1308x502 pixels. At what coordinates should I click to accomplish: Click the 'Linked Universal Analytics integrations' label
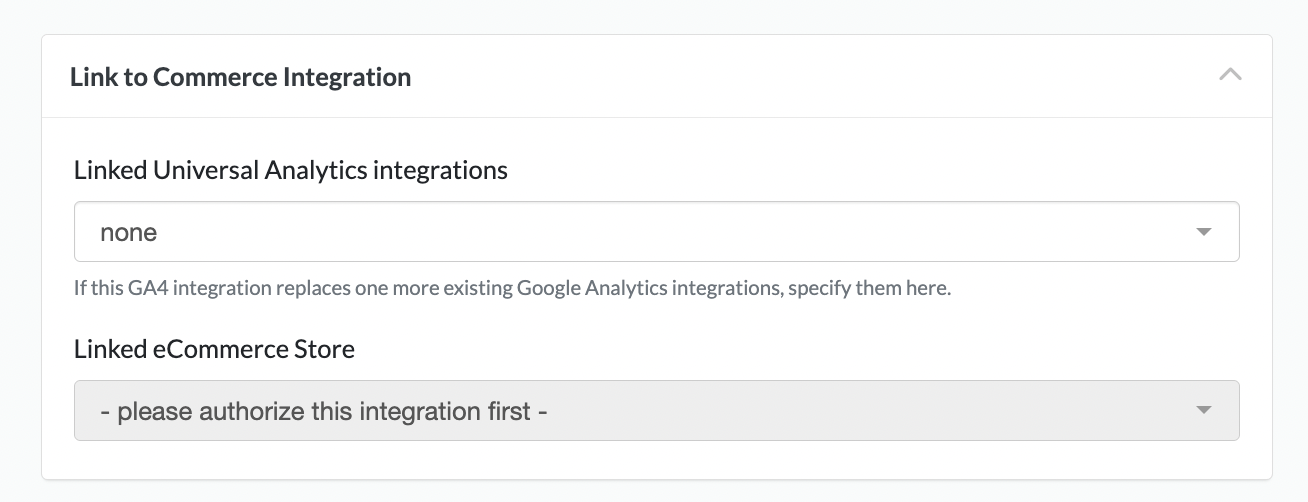(290, 170)
